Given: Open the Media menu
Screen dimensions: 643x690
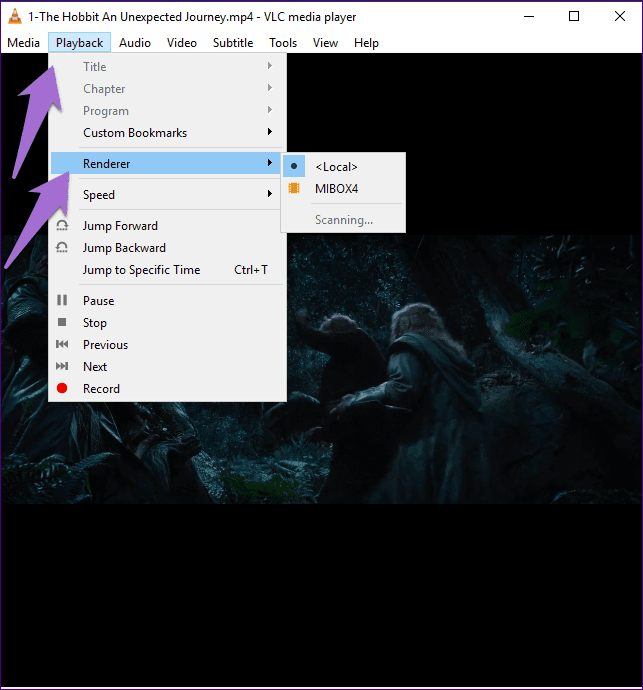Looking at the screenshot, I should click(24, 43).
